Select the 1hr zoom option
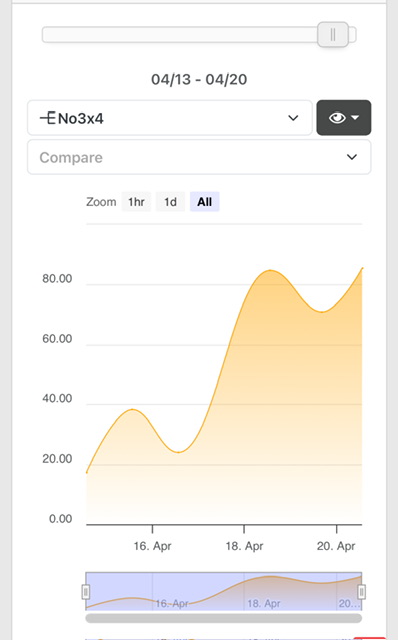 pos(136,202)
